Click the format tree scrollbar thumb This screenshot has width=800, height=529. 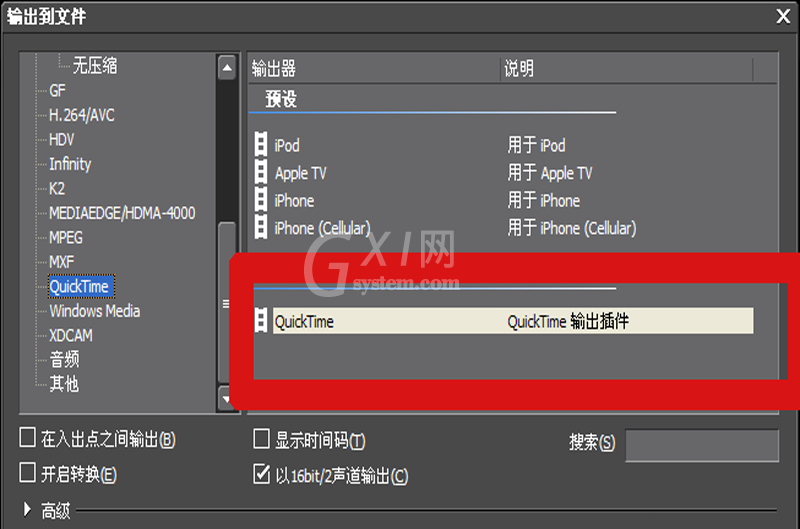(227, 303)
